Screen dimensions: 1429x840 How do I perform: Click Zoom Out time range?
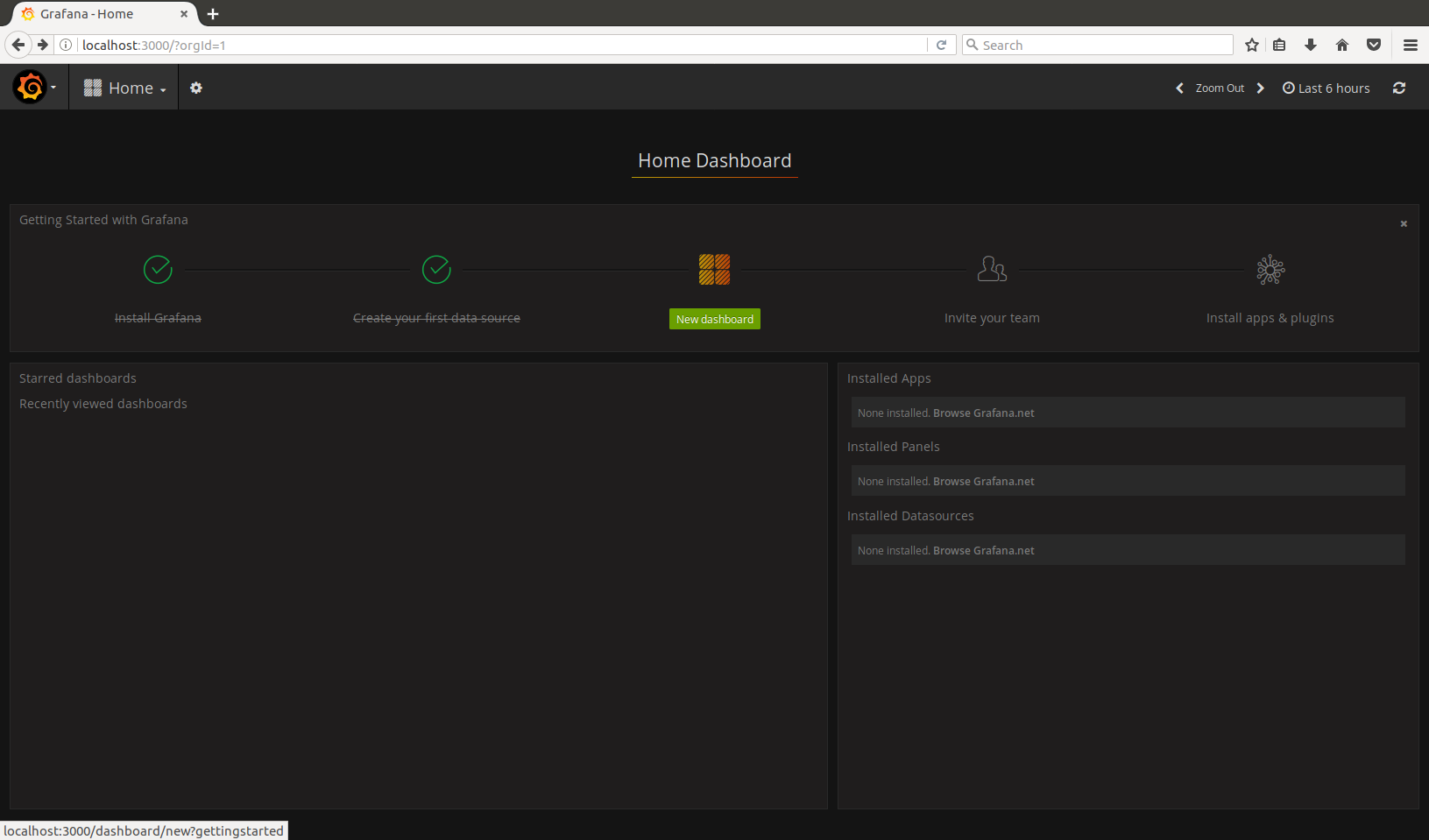[1220, 88]
